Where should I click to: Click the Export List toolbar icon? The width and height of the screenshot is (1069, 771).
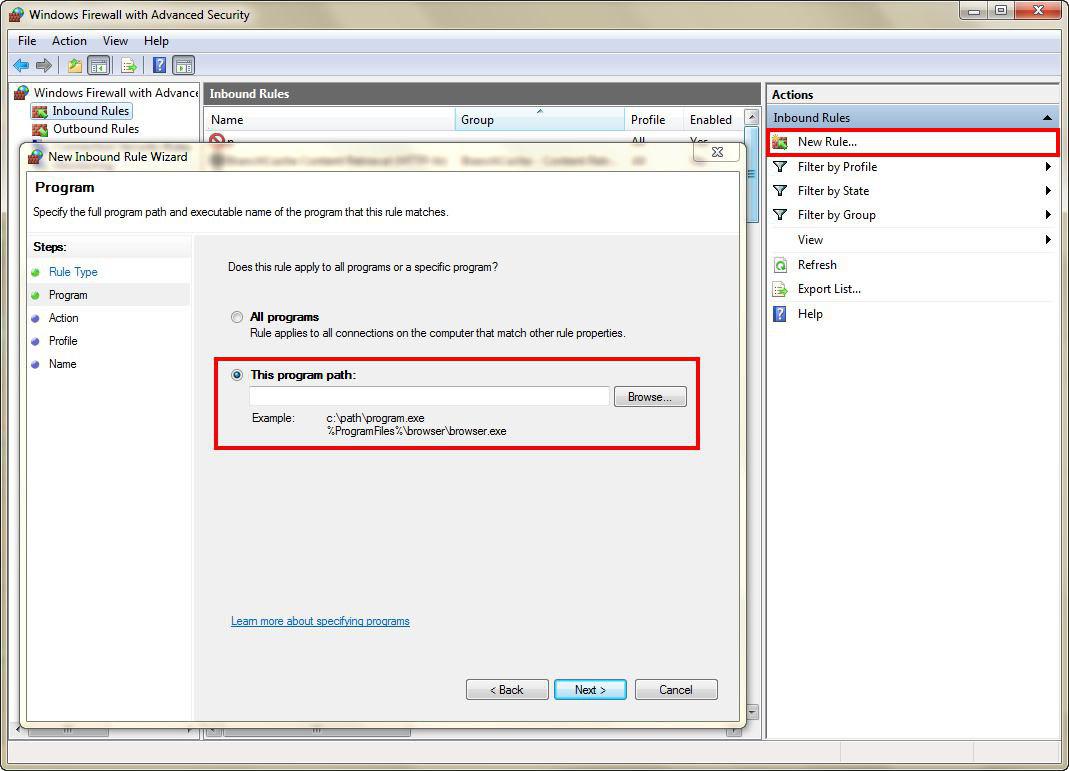(x=129, y=65)
